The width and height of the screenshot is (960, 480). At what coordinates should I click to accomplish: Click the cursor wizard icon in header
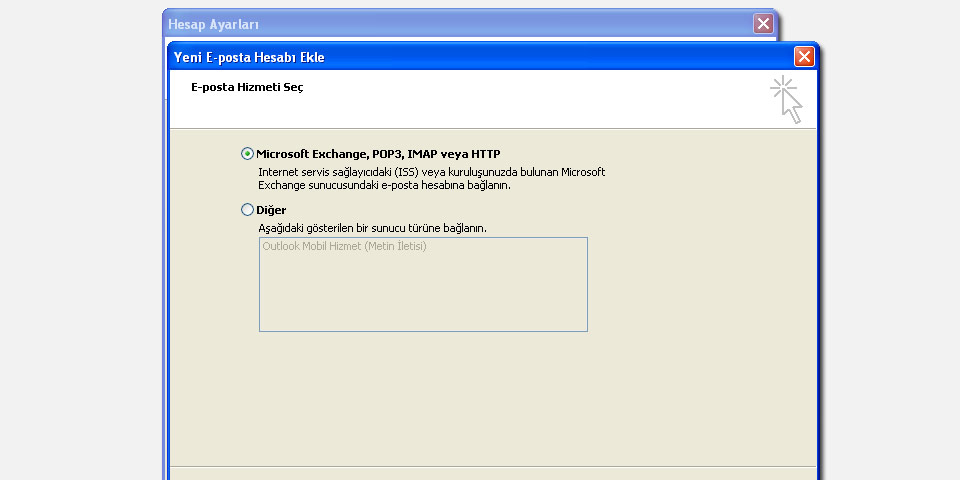pos(787,100)
